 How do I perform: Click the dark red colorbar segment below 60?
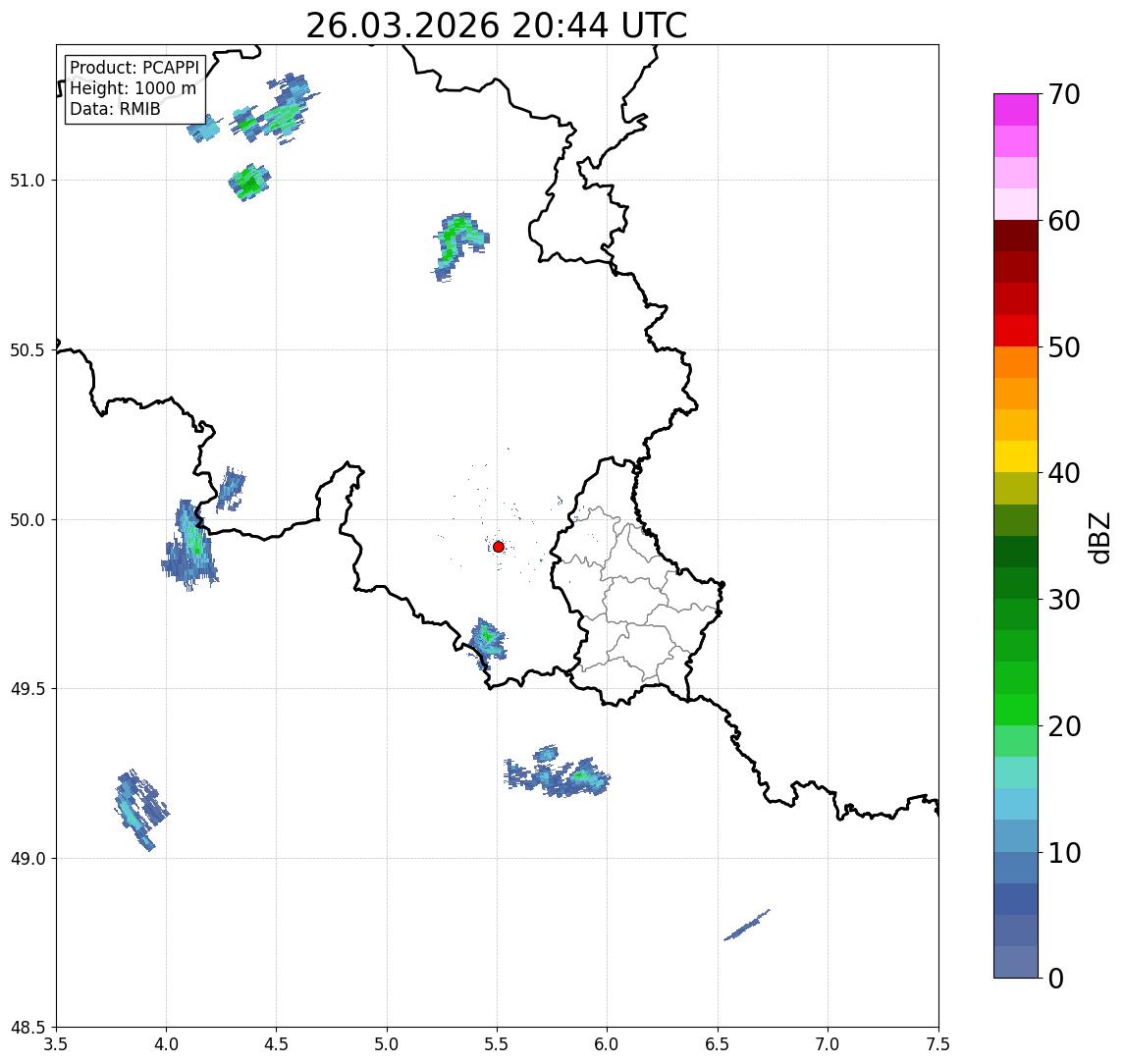click(x=1016, y=236)
